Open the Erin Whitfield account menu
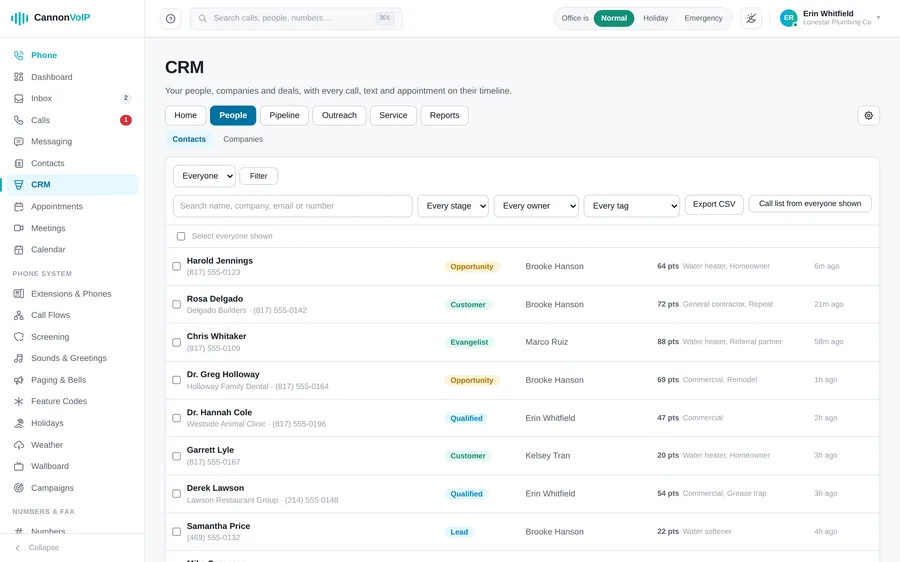This screenshot has width=900, height=562. click(x=830, y=18)
